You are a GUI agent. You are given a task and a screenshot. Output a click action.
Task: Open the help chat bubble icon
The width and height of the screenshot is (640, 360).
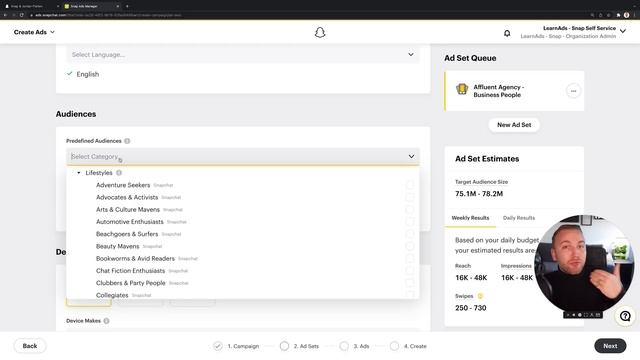coord(625,316)
